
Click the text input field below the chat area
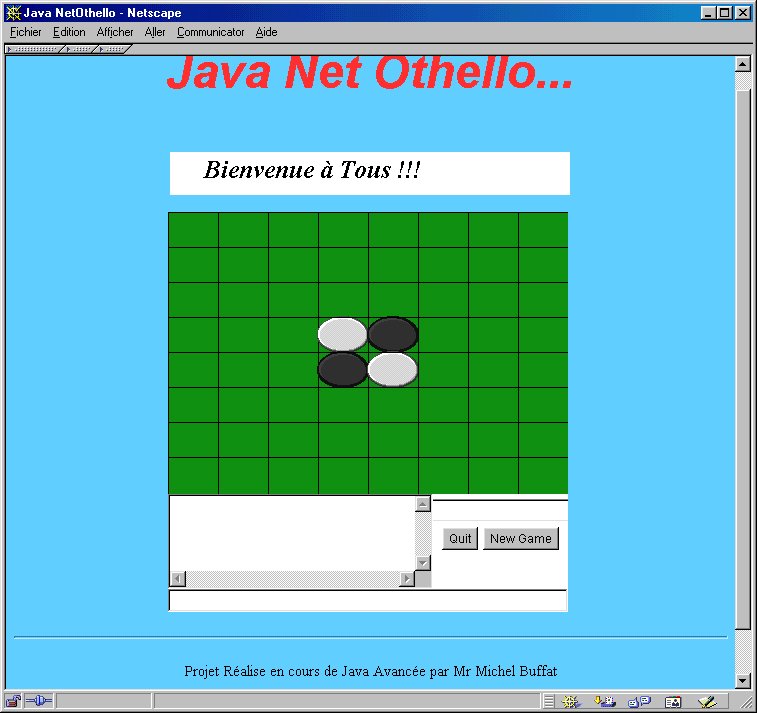[x=367, y=600]
